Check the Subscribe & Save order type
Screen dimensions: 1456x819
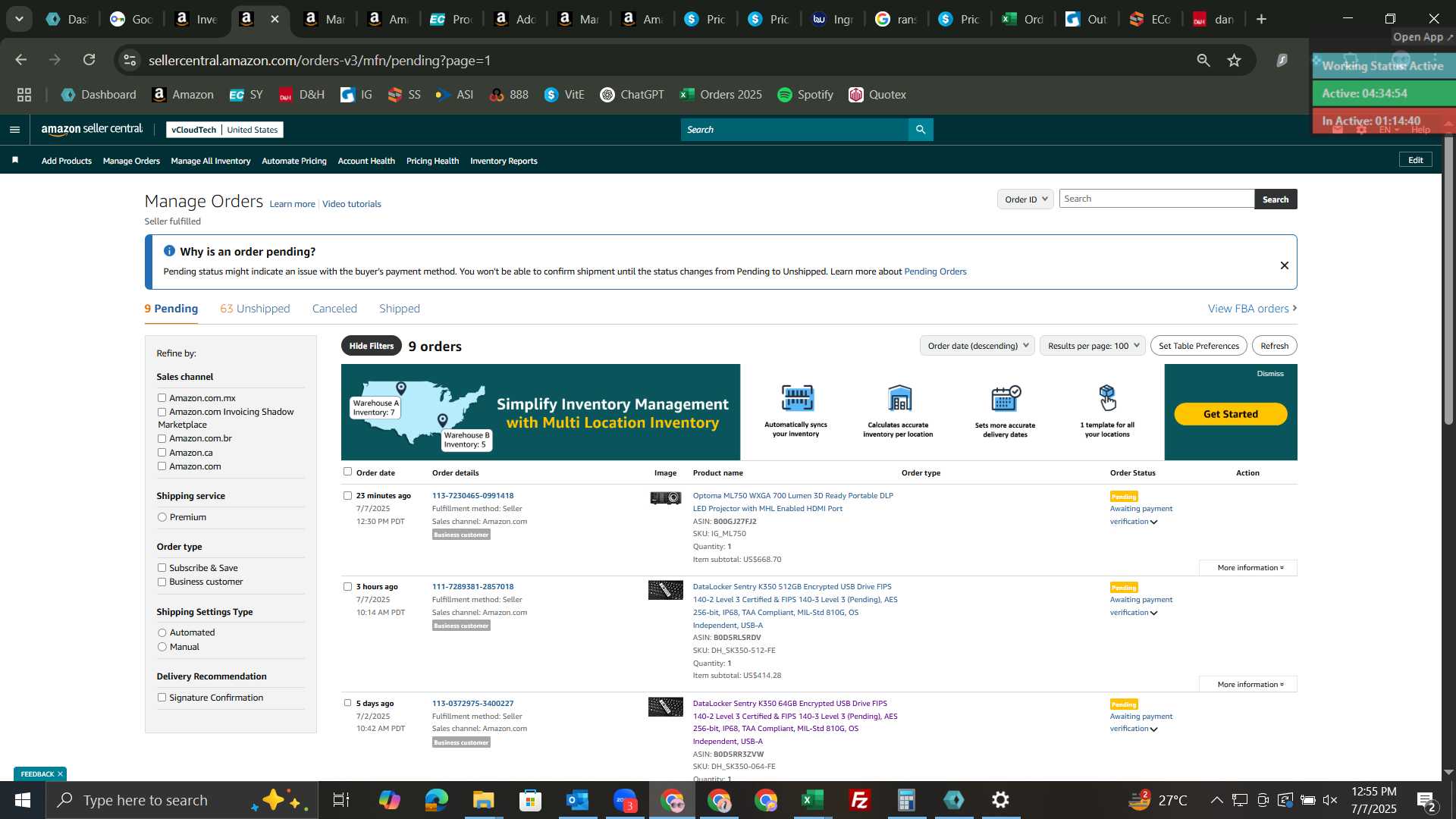click(x=162, y=568)
